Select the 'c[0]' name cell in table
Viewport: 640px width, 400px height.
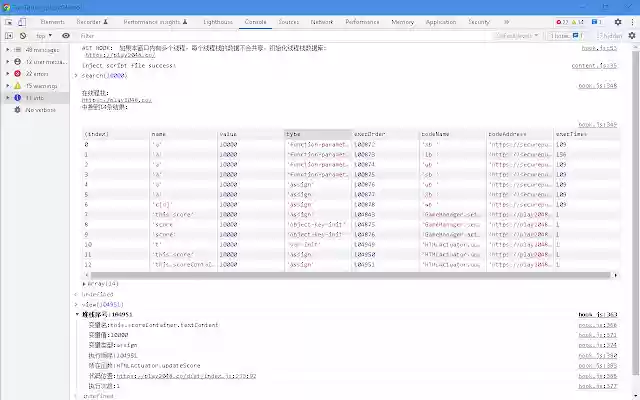pos(183,205)
